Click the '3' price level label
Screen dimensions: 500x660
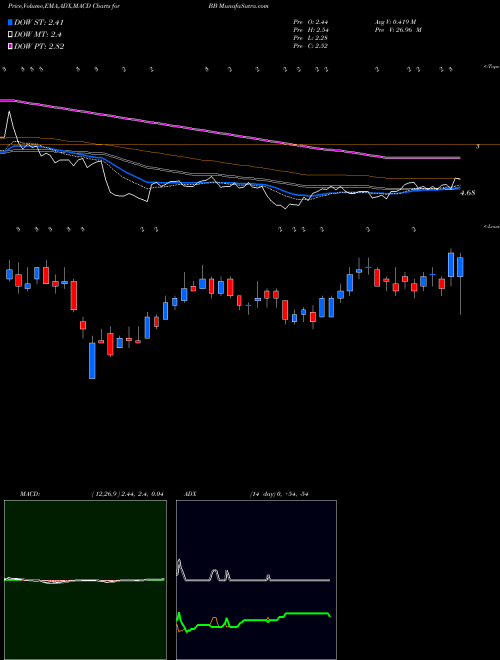478,146
